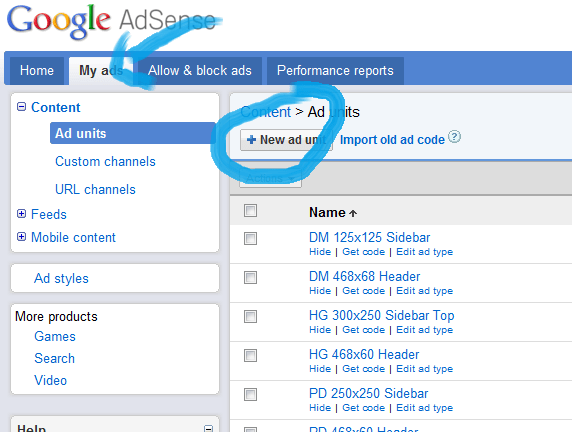The width and height of the screenshot is (572, 432).
Task: Edit ad type for DM 468x68 Header
Action: (425, 291)
